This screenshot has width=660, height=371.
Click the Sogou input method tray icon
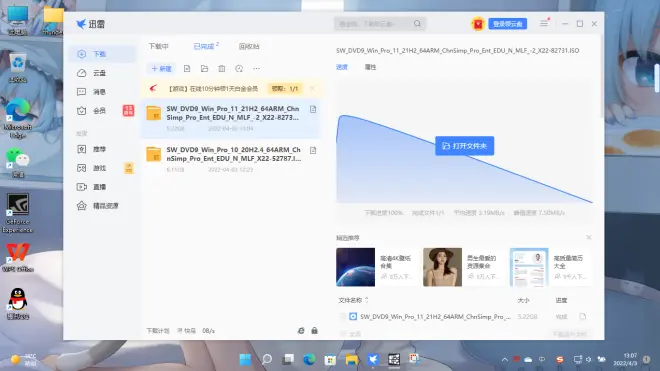point(560,359)
